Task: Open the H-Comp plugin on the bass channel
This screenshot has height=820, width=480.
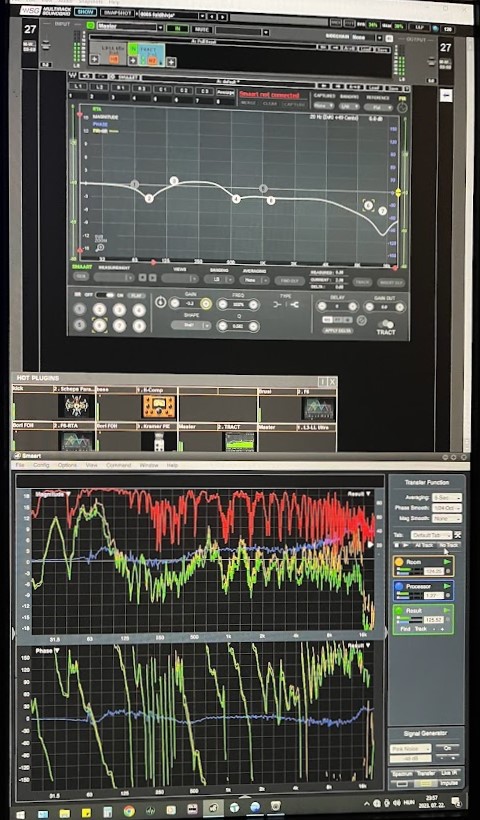Action: (159, 407)
